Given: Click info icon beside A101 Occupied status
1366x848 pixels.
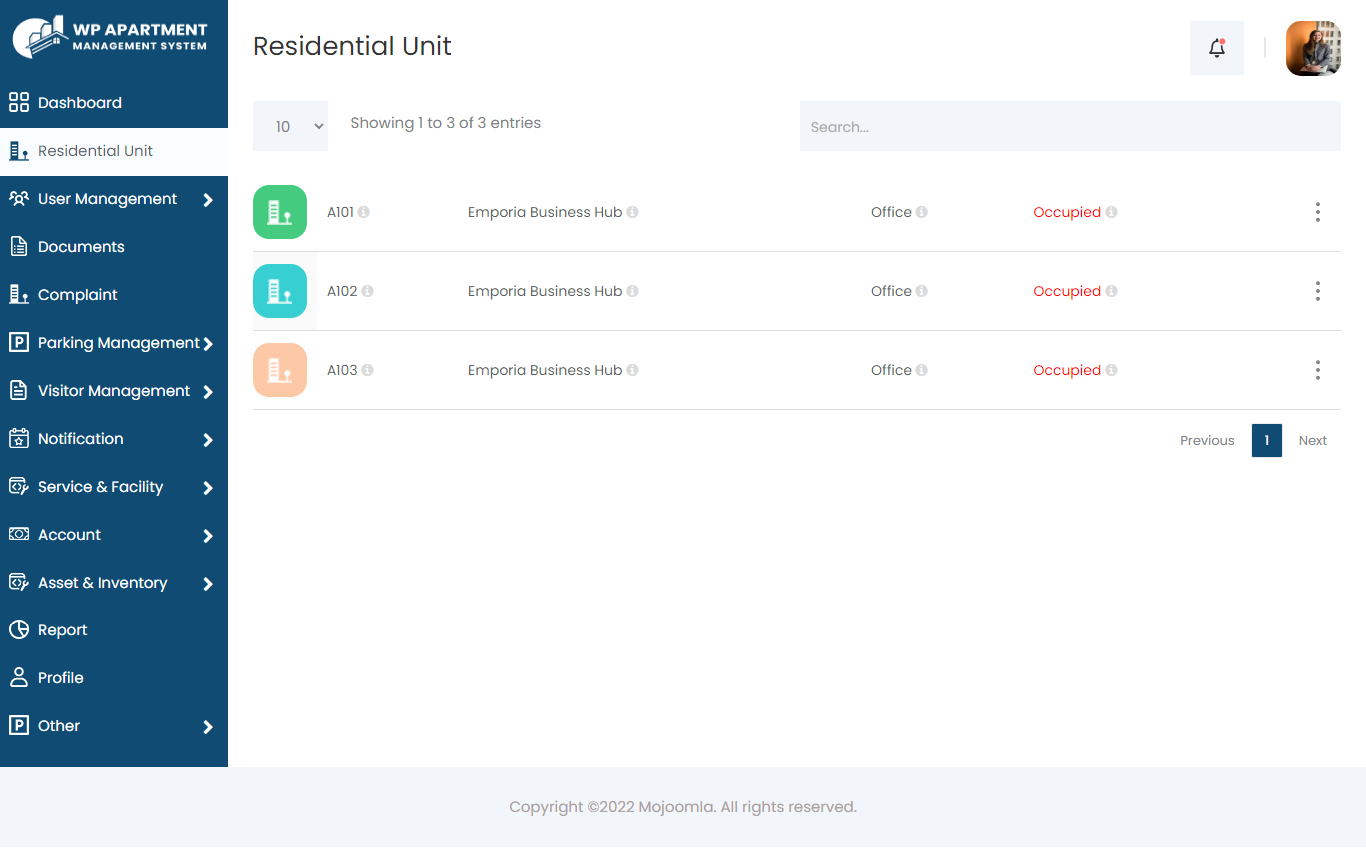Looking at the screenshot, I should 1111,212.
